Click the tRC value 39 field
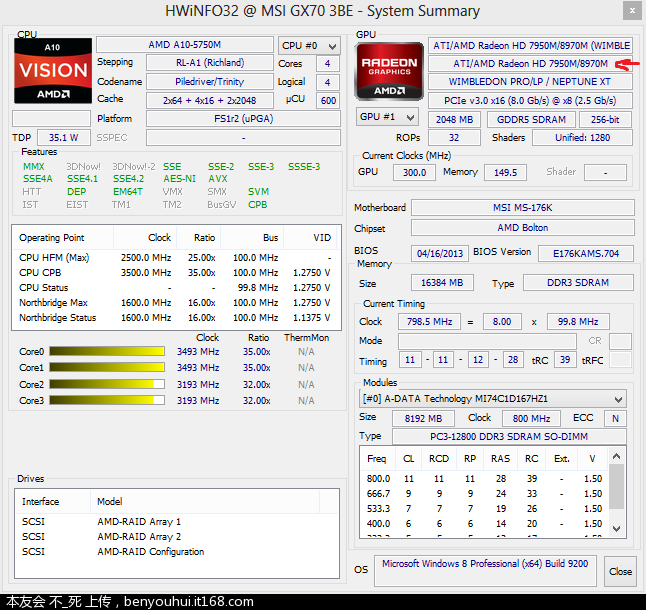 [565, 360]
